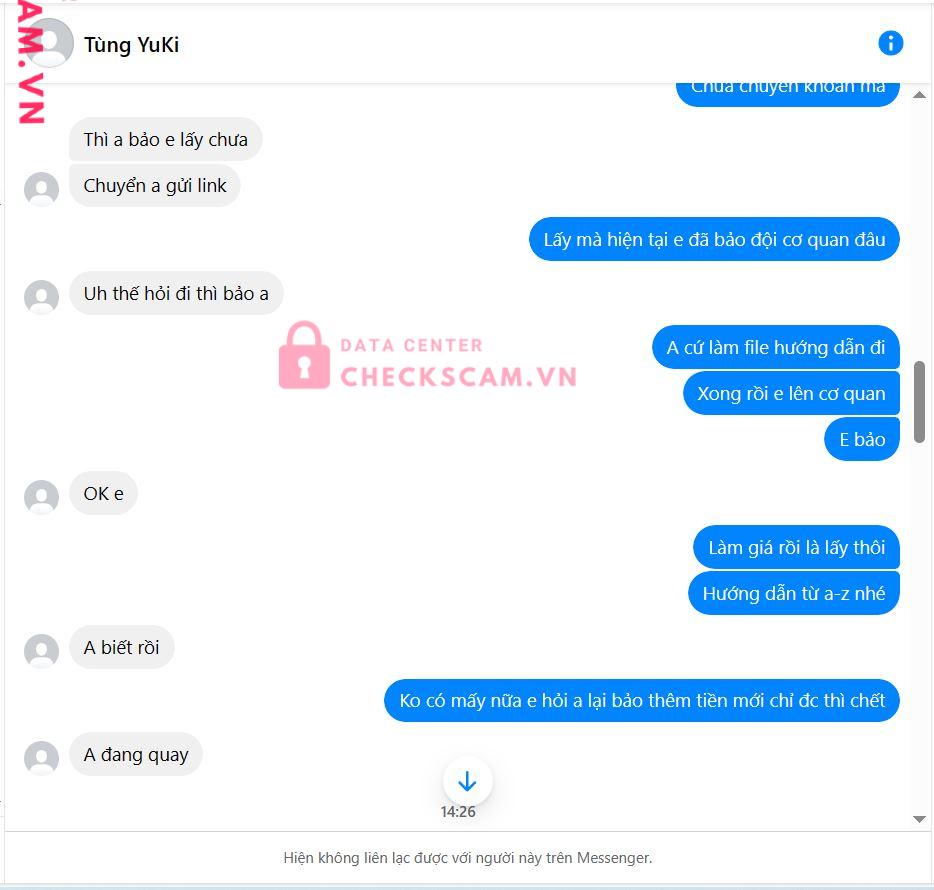934x890 pixels.
Task: Click avatar beside 'Chuyển a gửi link'
Action: tap(41, 189)
